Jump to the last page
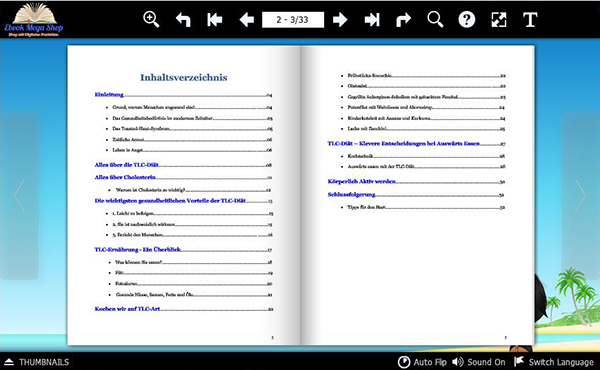 click(x=372, y=20)
